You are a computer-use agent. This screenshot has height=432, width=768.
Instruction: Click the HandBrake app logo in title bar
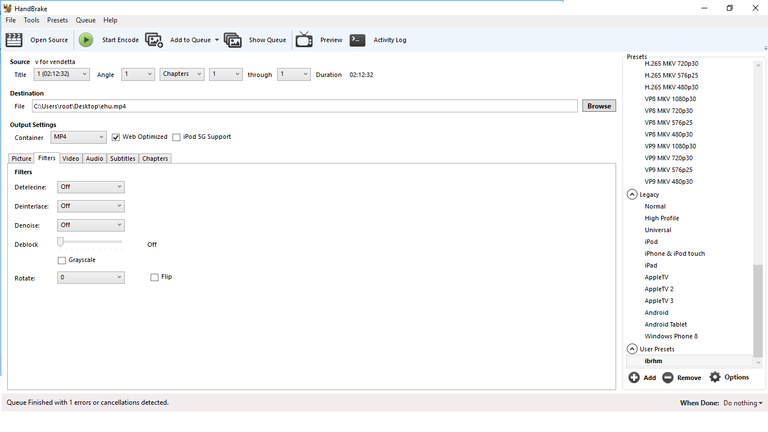click(7, 8)
